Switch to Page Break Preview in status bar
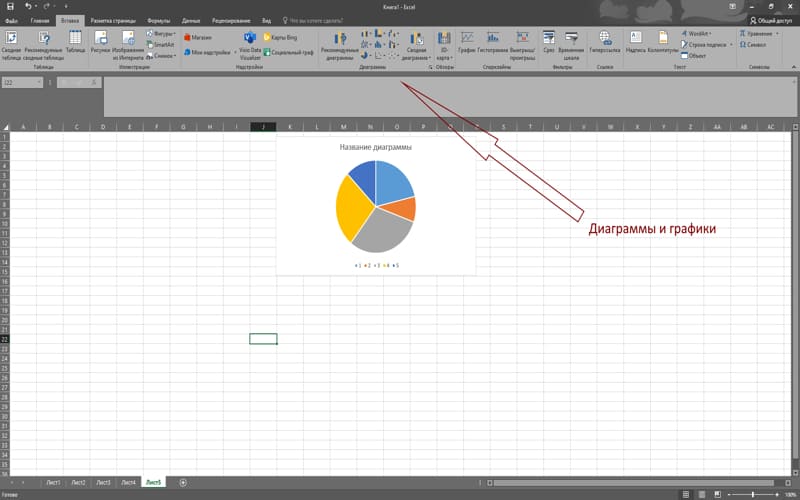Image resolution: width=800 pixels, height=500 pixels. tap(718, 494)
